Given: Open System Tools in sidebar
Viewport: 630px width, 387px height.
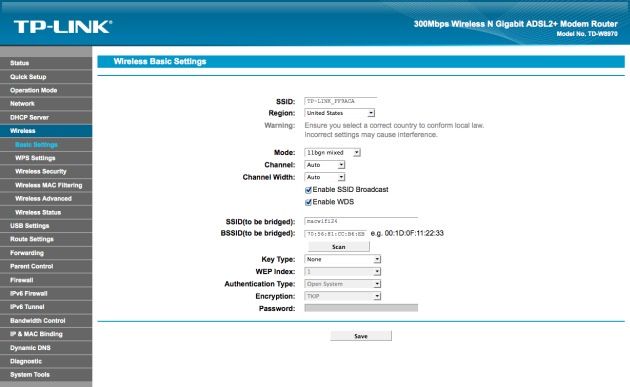Looking at the screenshot, I should [46, 375].
